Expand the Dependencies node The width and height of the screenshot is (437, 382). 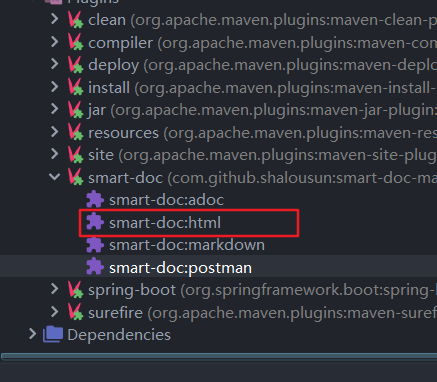tap(32, 334)
